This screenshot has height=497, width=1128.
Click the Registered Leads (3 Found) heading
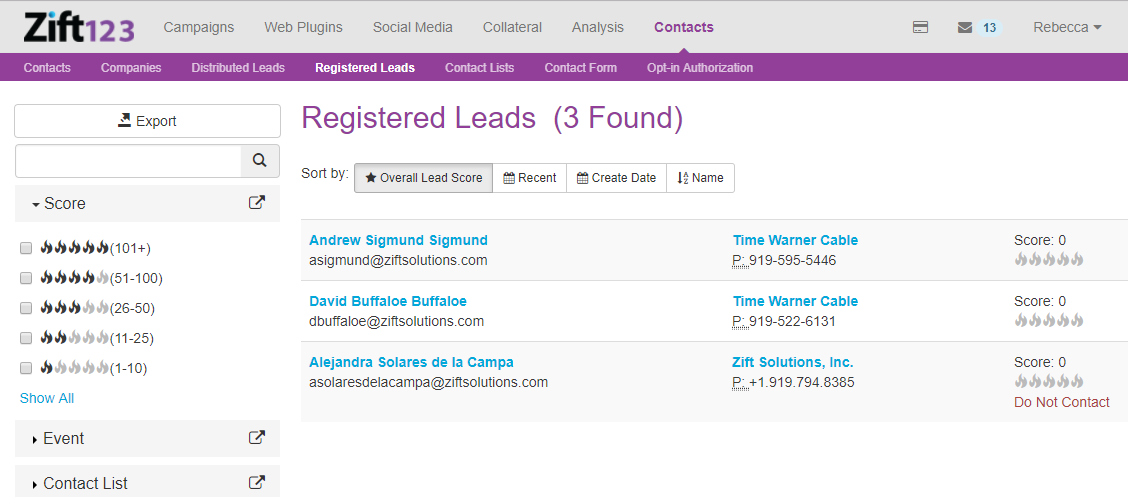coord(492,119)
